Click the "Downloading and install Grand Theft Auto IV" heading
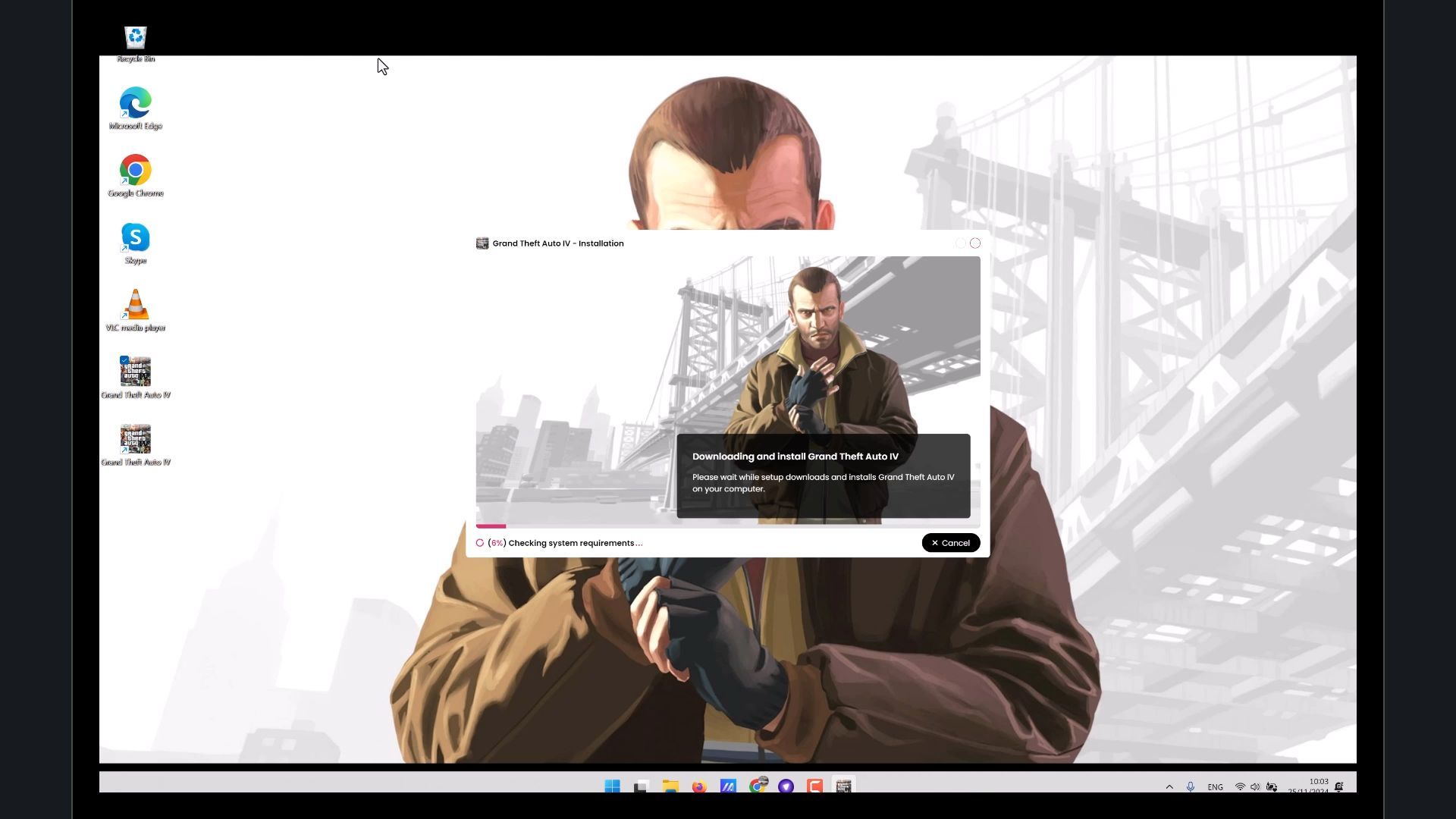This screenshot has width=1456, height=819. click(x=795, y=457)
